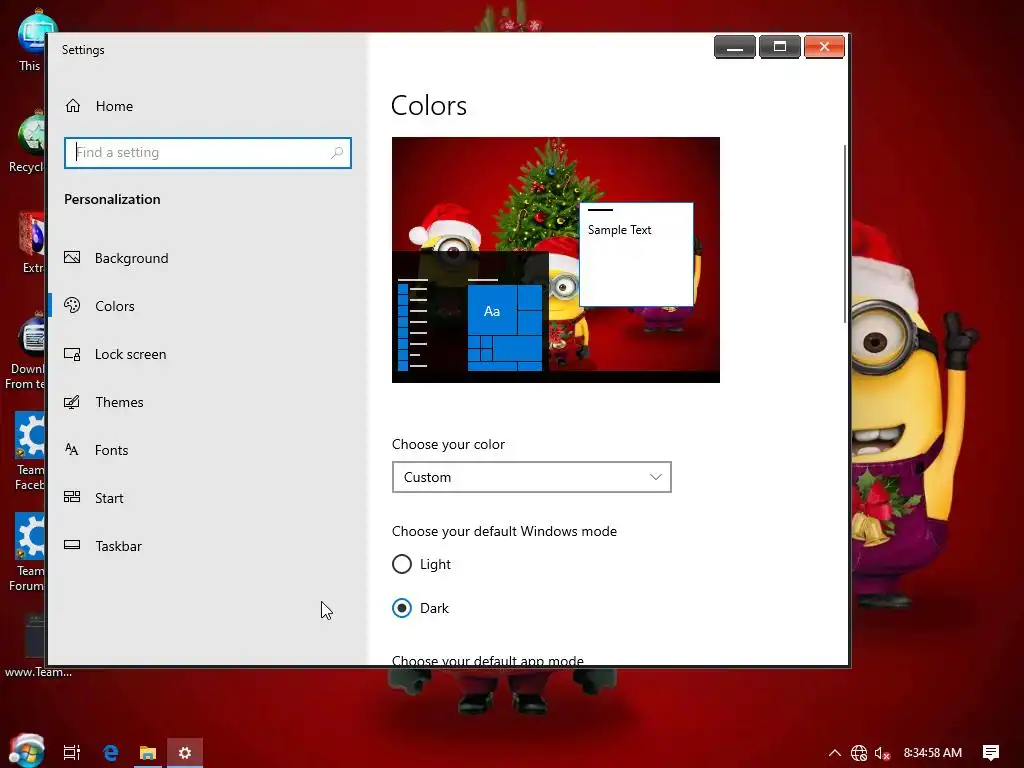This screenshot has width=1024, height=768.
Task: Click the muted speaker tray icon
Action: coord(882,753)
